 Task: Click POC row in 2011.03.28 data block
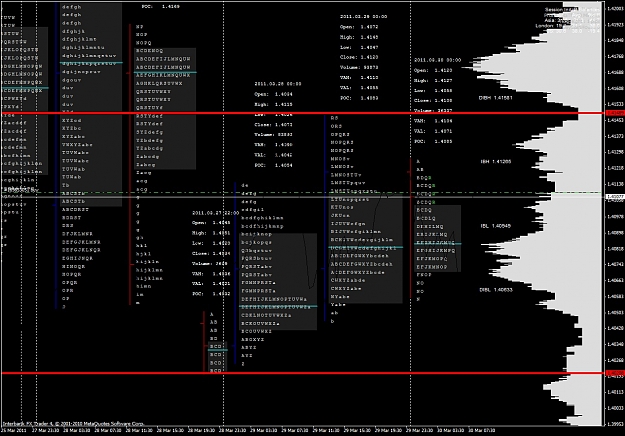[273, 165]
